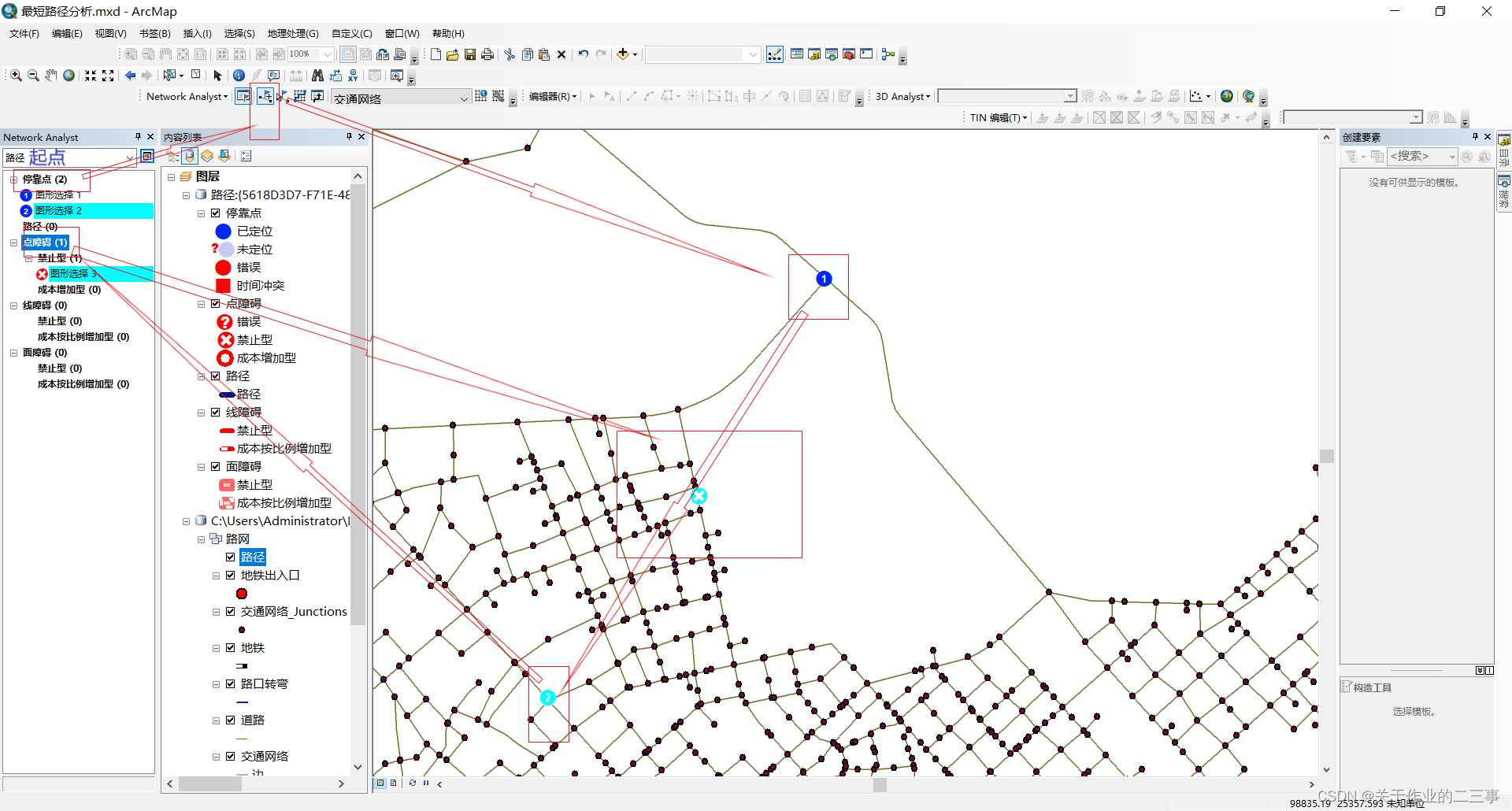Switch to List By Source view
Screen dimensions: 1512x811
pyautogui.click(x=190, y=156)
